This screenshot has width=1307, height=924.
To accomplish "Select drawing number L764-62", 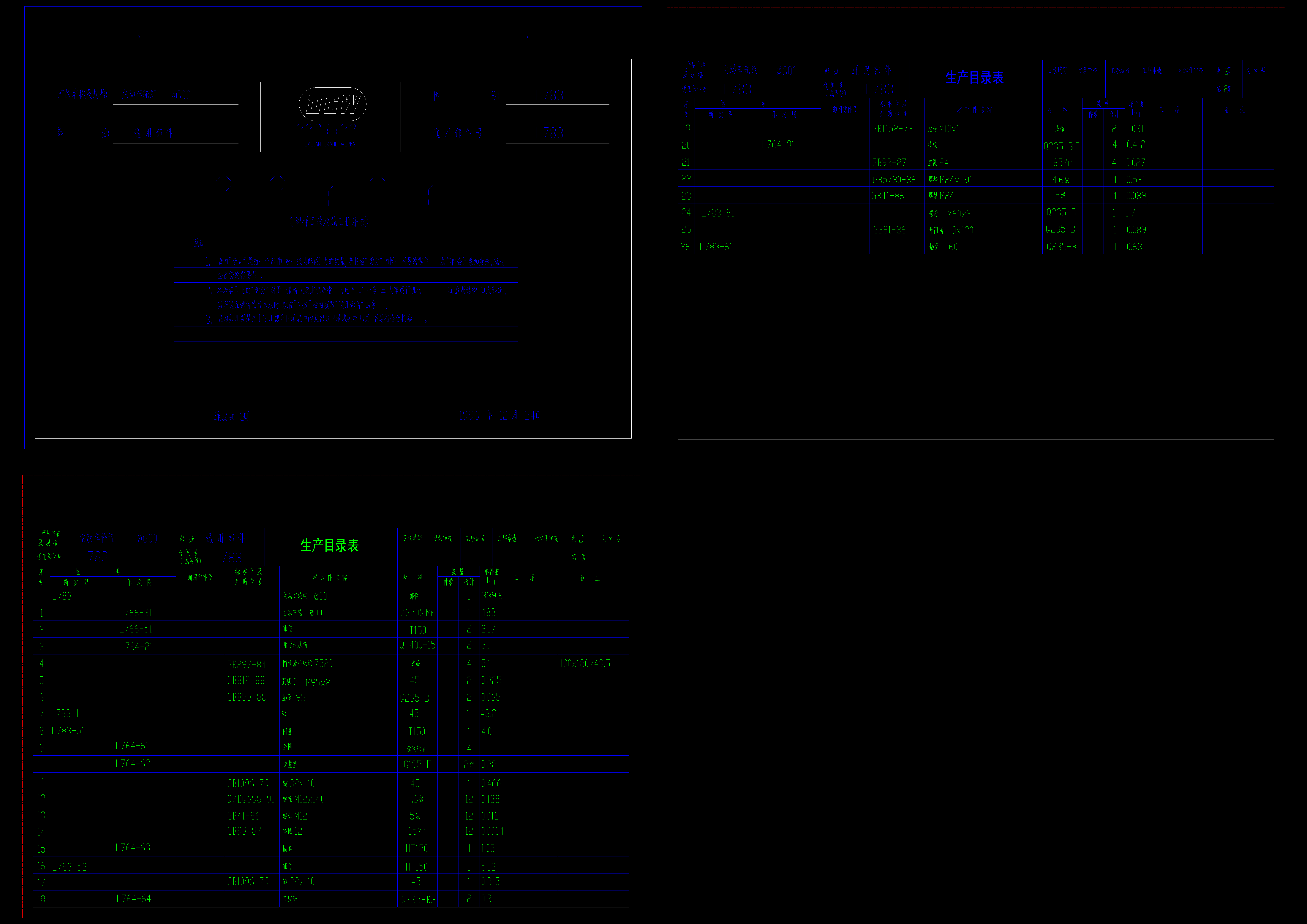I will [x=133, y=763].
